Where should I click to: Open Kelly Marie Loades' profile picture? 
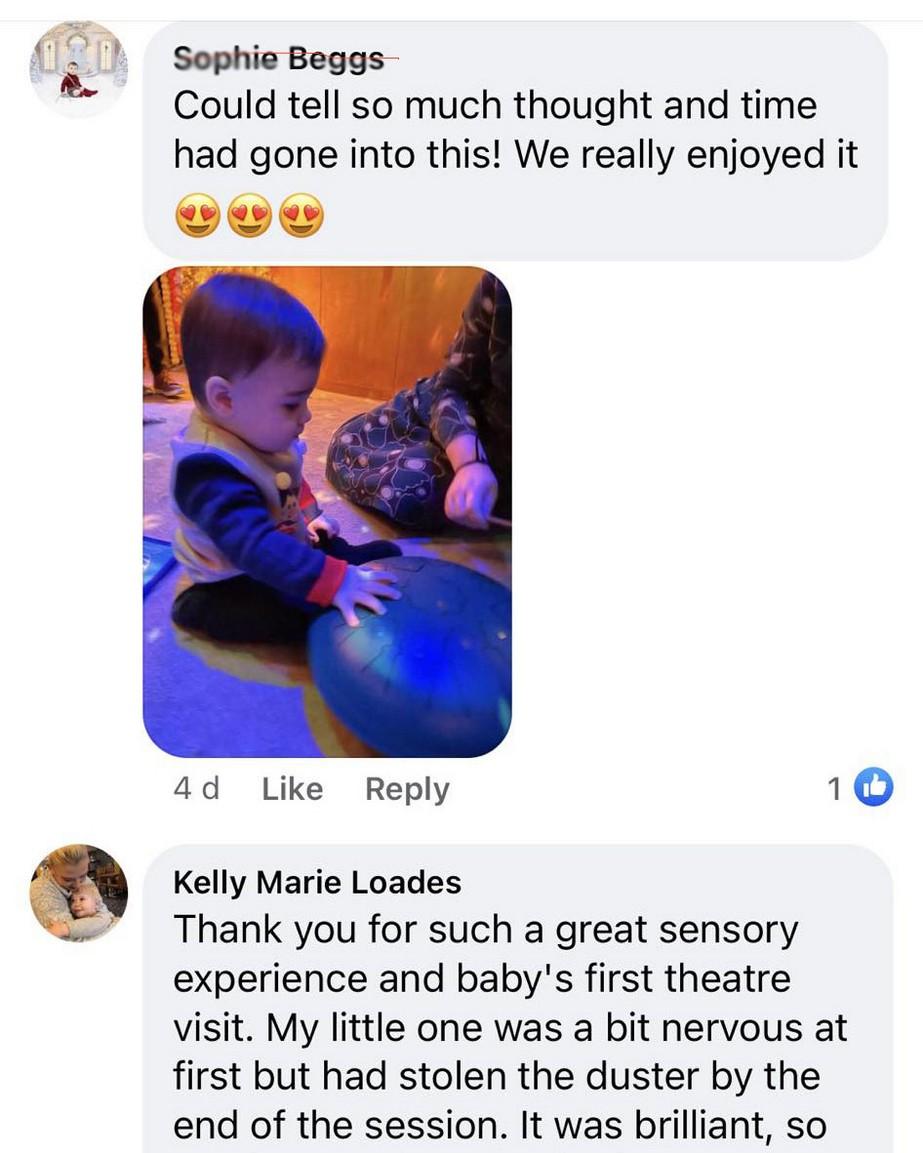coord(79,893)
